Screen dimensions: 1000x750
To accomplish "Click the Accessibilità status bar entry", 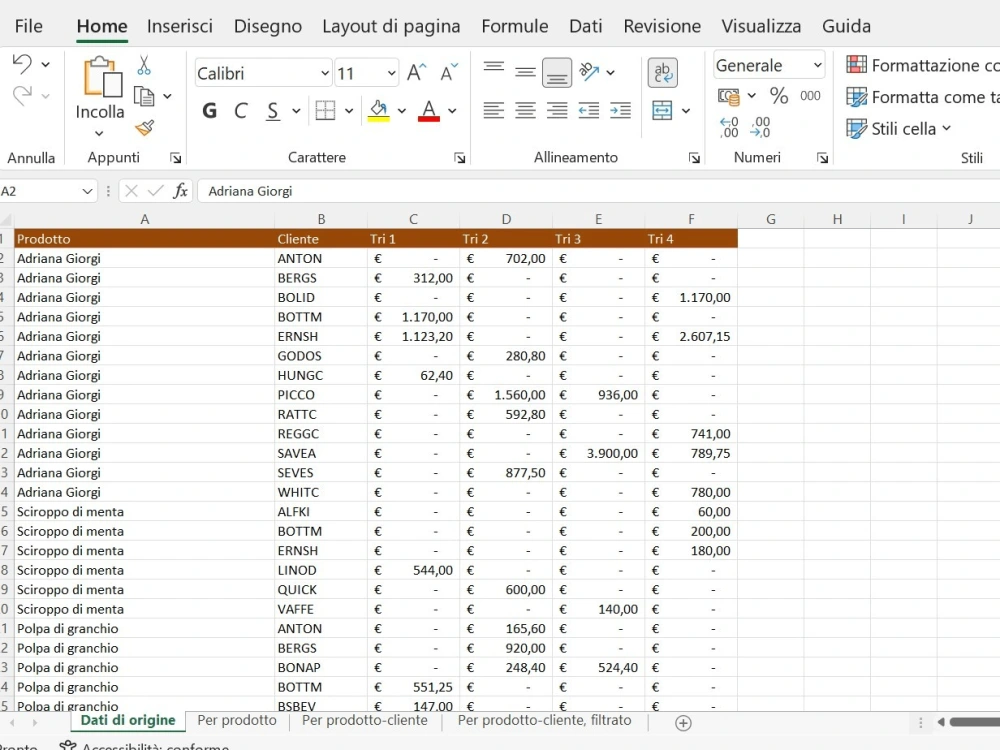I will [144, 746].
